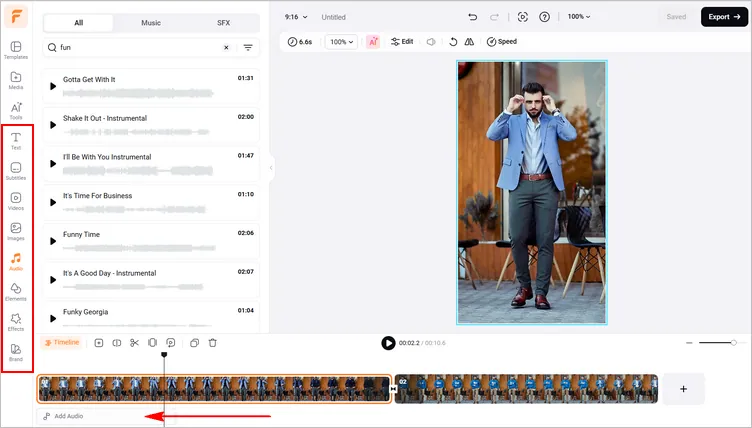Open the audio search filter options

(248, 48)
